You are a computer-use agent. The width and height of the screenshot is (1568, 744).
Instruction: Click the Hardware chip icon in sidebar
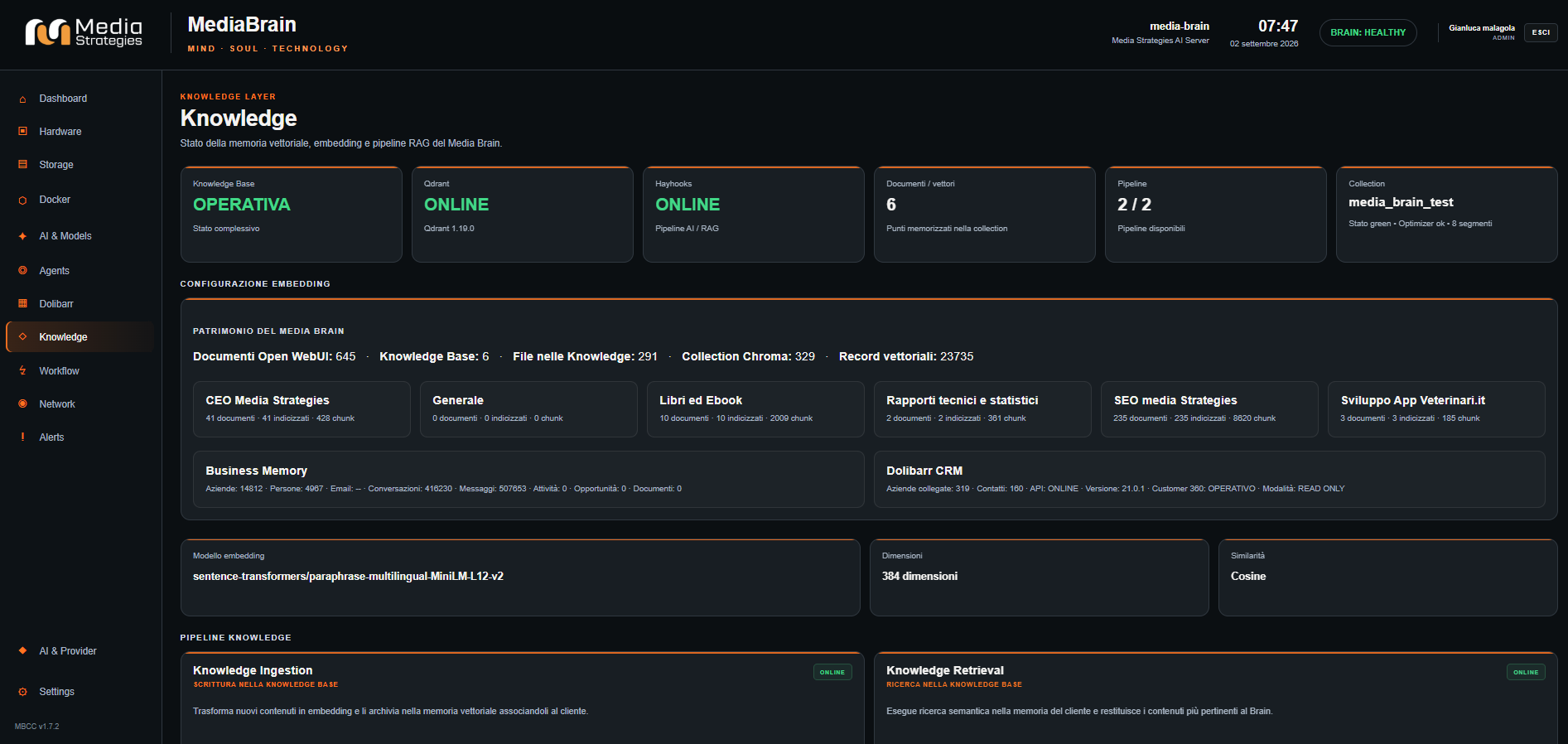click(22, 132)
